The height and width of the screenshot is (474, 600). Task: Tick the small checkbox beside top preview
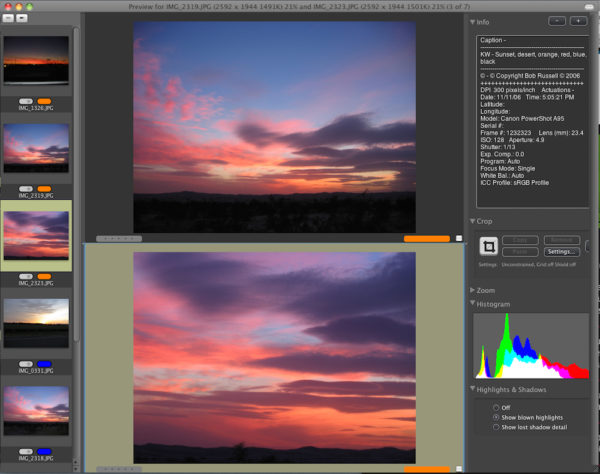tap(459, 239)
